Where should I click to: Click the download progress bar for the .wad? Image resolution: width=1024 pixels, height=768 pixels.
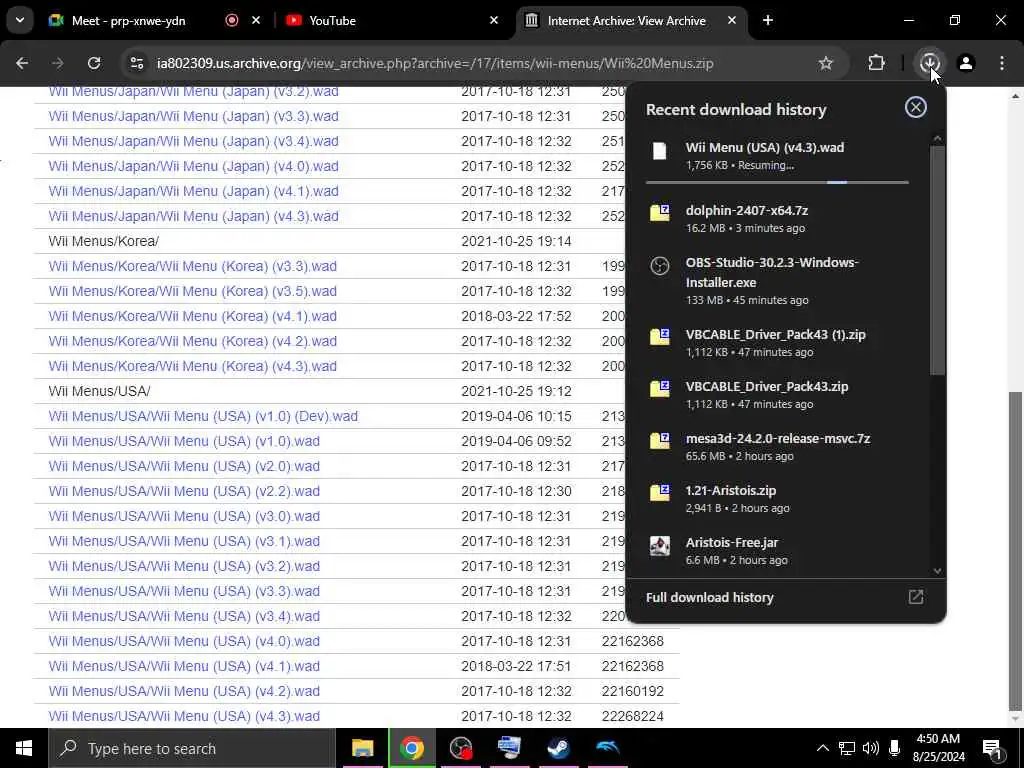pyautogui.click(x=777, y=182)
